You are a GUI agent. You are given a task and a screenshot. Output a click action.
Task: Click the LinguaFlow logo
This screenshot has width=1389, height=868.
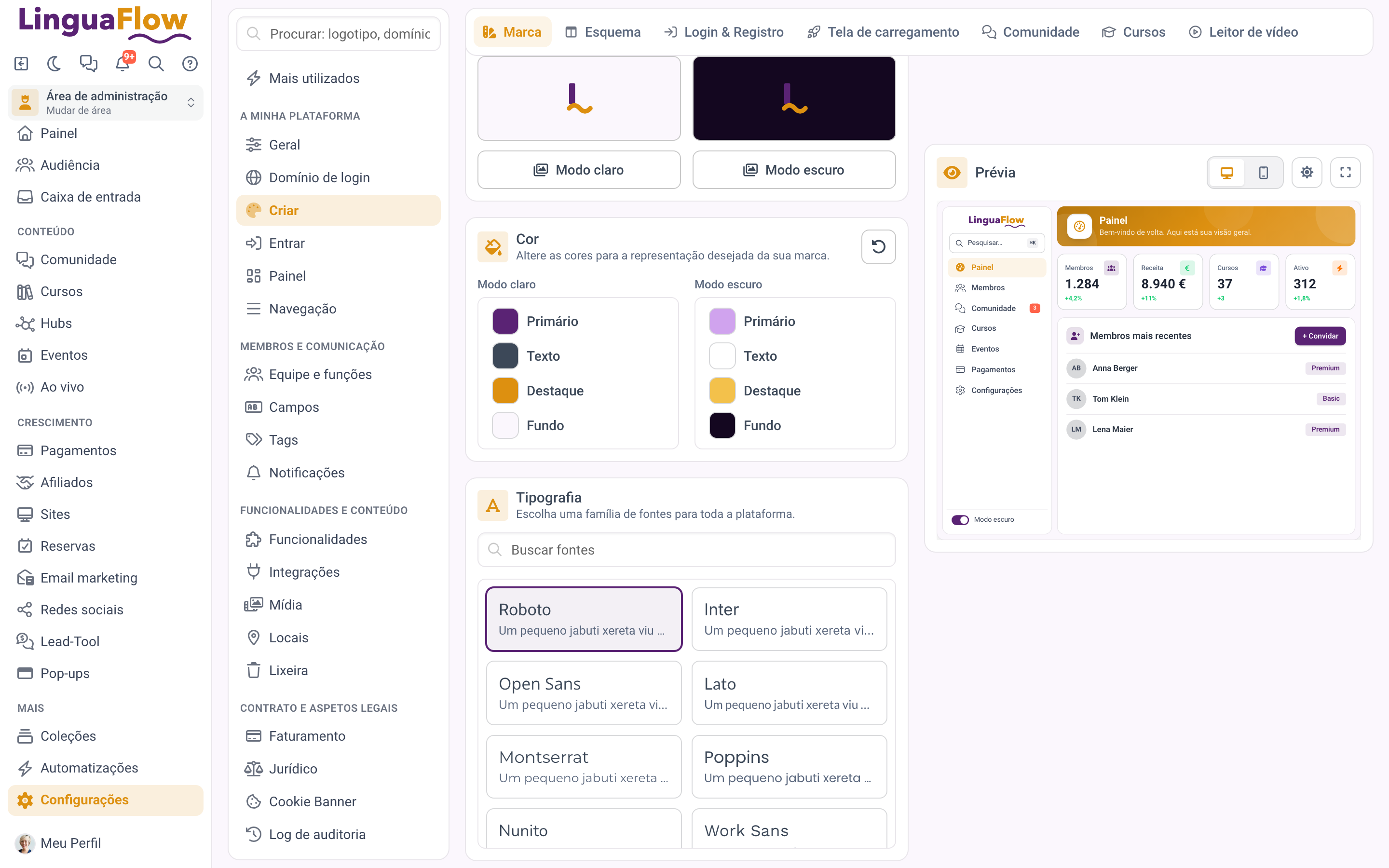click(x=105, y=24)
